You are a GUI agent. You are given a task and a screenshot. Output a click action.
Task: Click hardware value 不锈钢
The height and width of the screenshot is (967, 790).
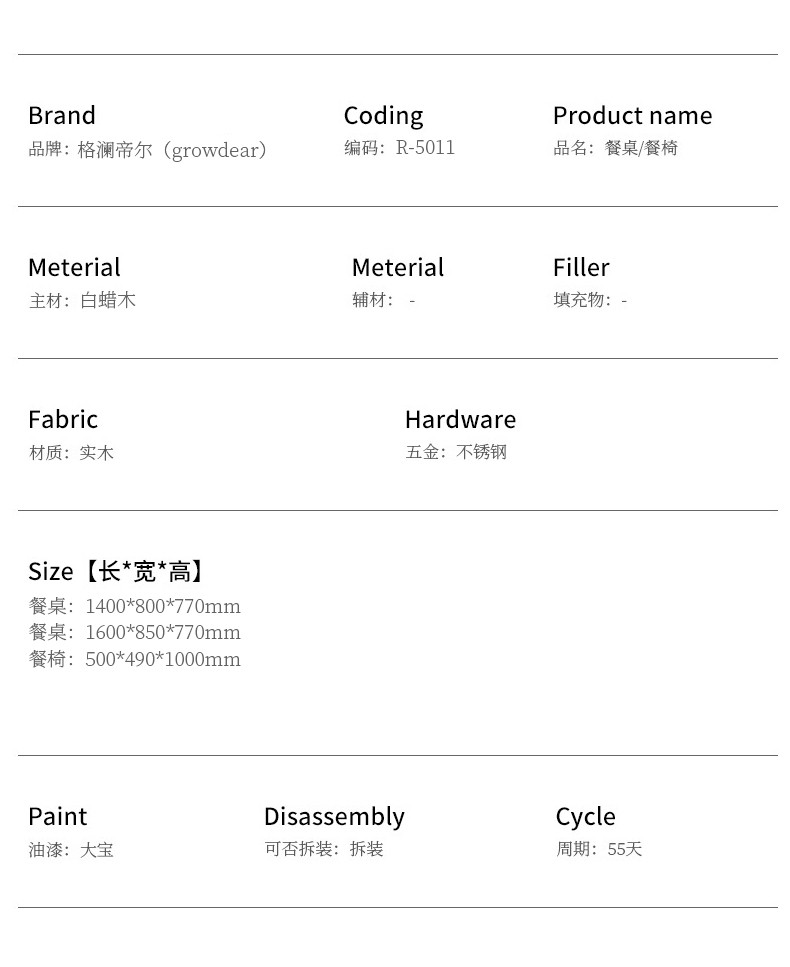pos(482,452)
